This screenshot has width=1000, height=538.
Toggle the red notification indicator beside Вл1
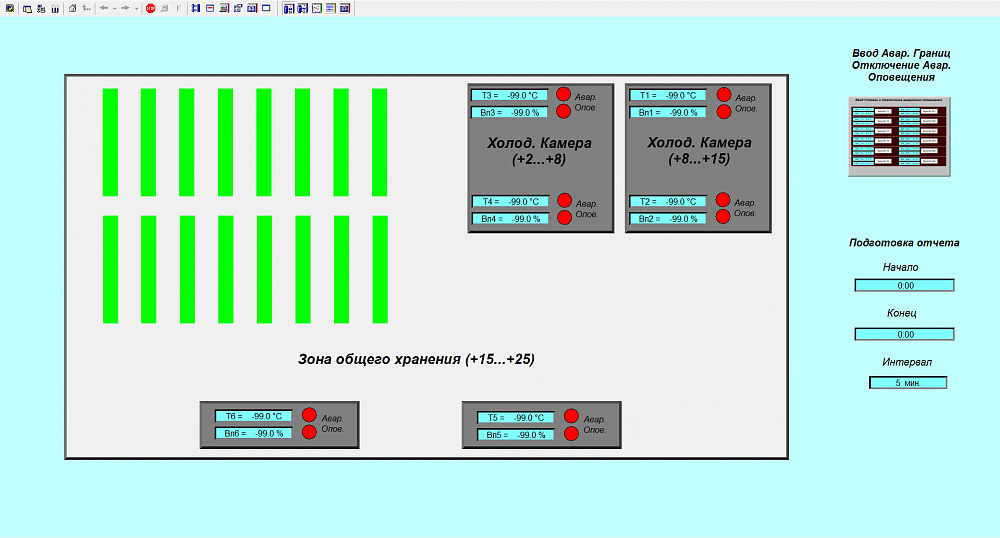[x=724, y=112]
